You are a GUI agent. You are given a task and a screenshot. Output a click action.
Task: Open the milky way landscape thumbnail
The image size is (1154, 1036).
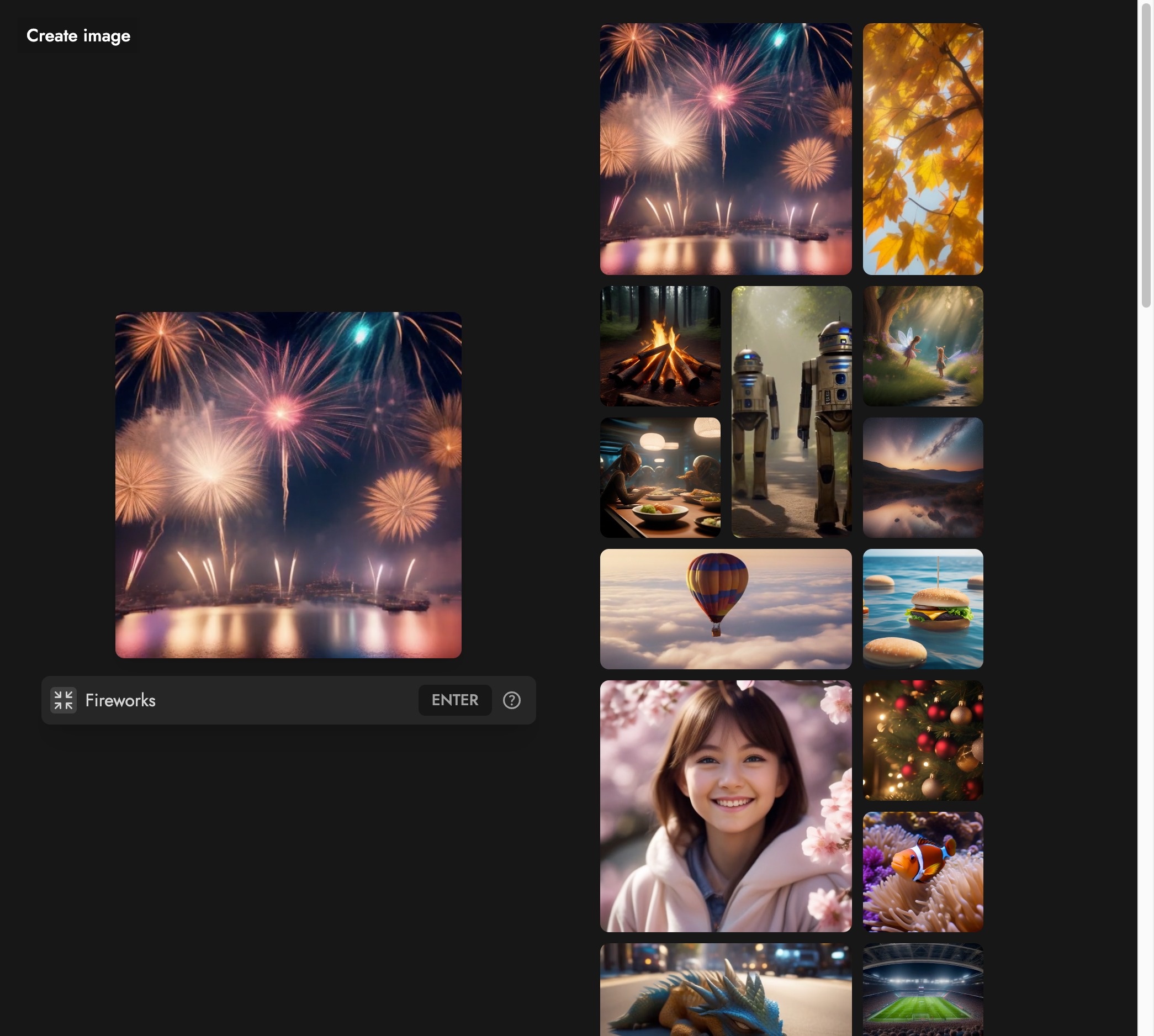[923, 477]
